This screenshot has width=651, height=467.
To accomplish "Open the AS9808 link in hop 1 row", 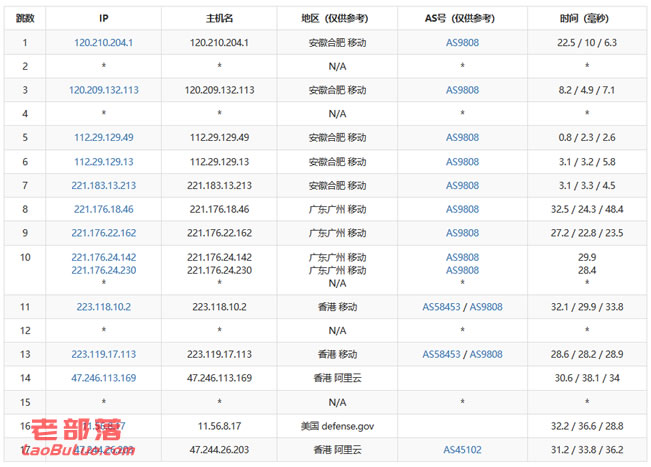I will pos(462,42).
